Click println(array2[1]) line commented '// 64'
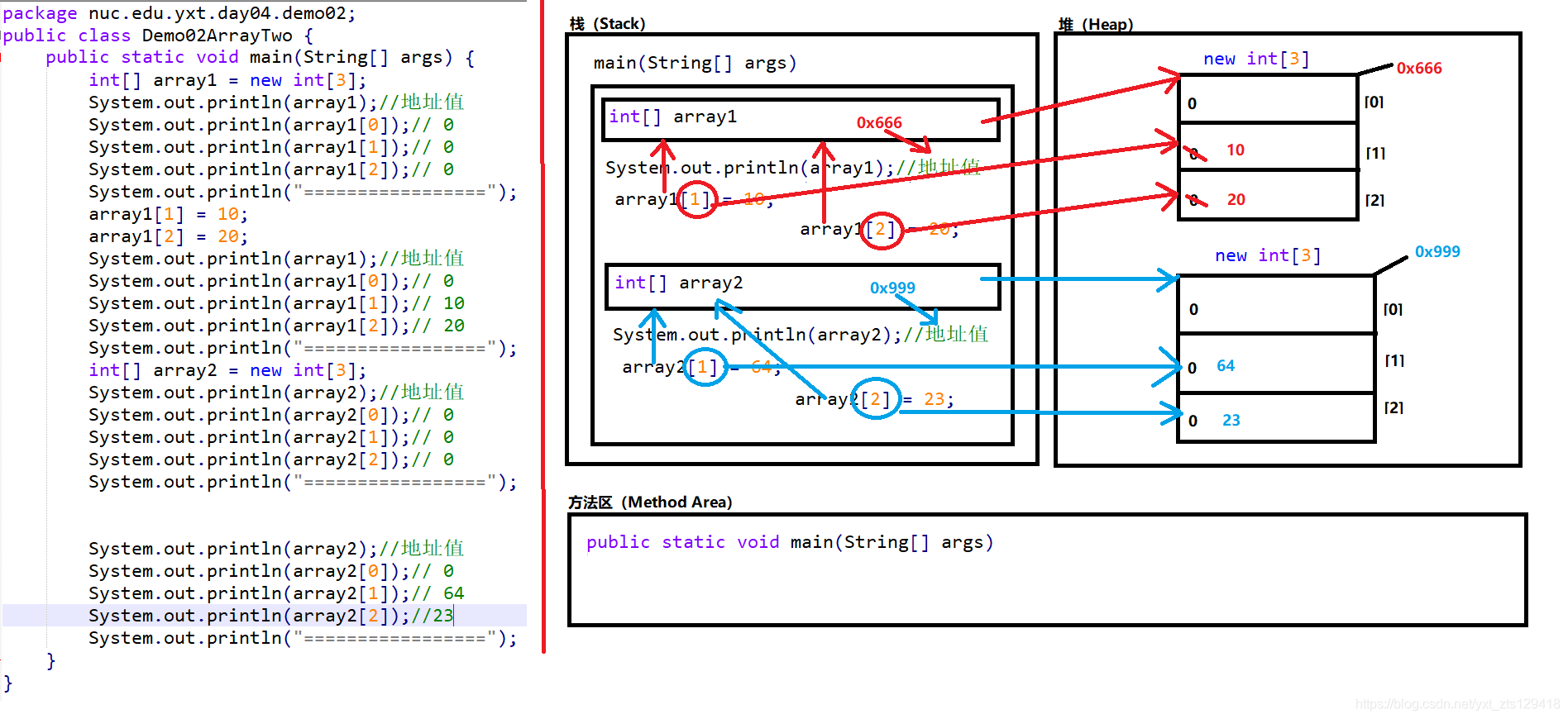The image size is (1568, 719). pyautogui.click(x=277, y=593)
